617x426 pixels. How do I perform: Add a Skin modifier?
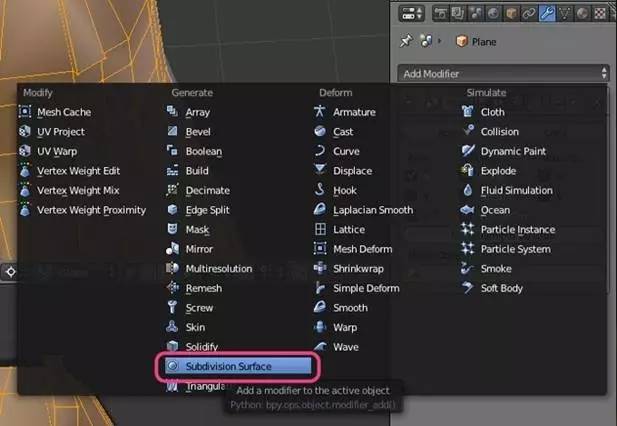pos(238,327)
